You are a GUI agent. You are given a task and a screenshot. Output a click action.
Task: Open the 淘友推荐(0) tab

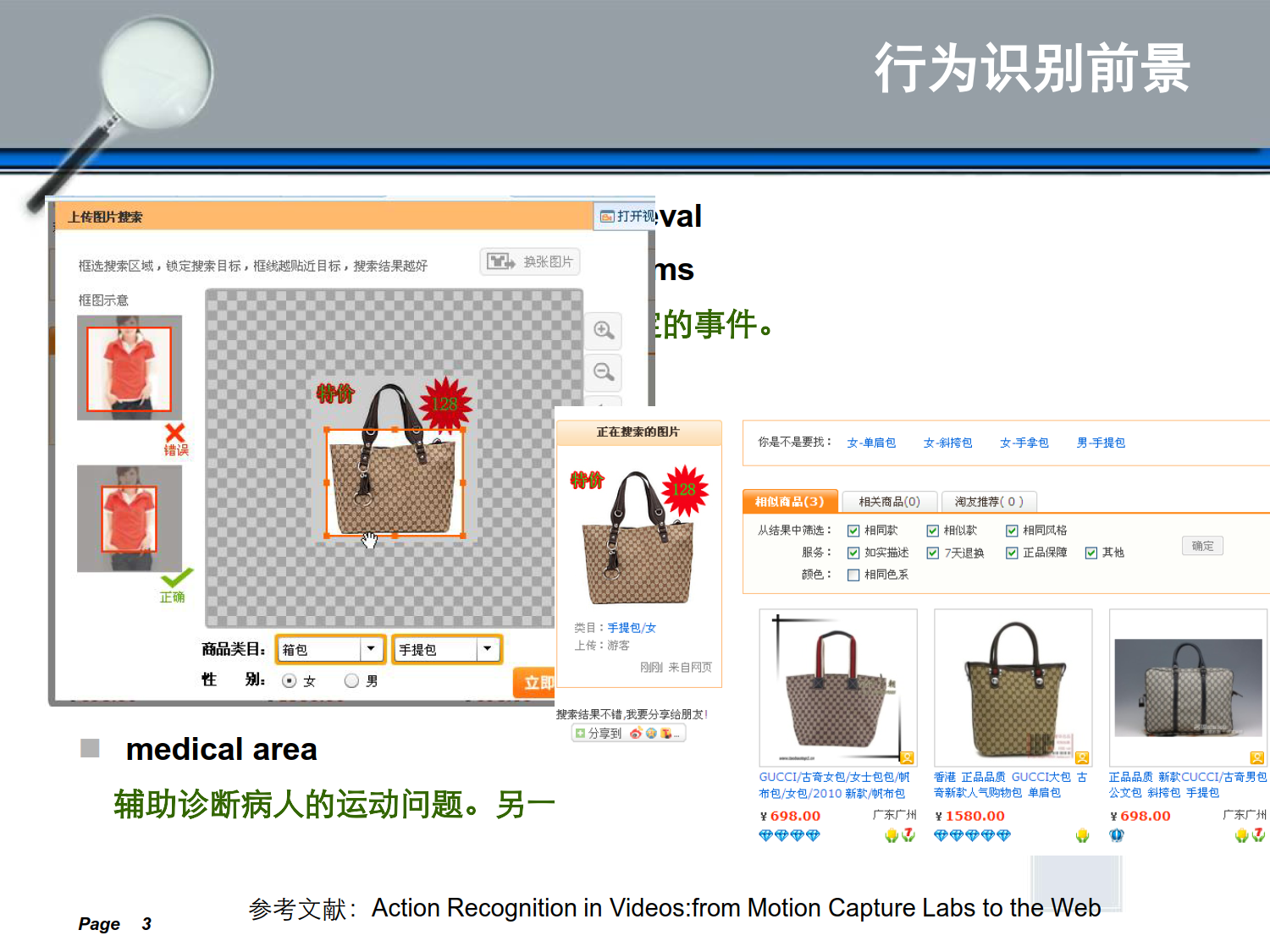coord(989,502)
